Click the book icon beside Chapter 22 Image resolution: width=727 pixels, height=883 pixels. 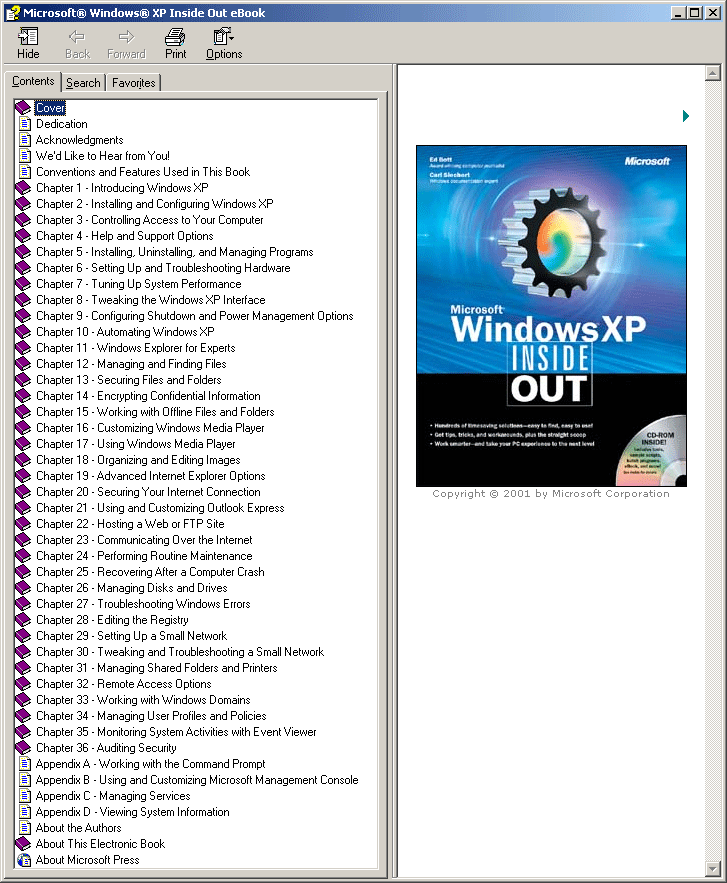click(23, 524)
